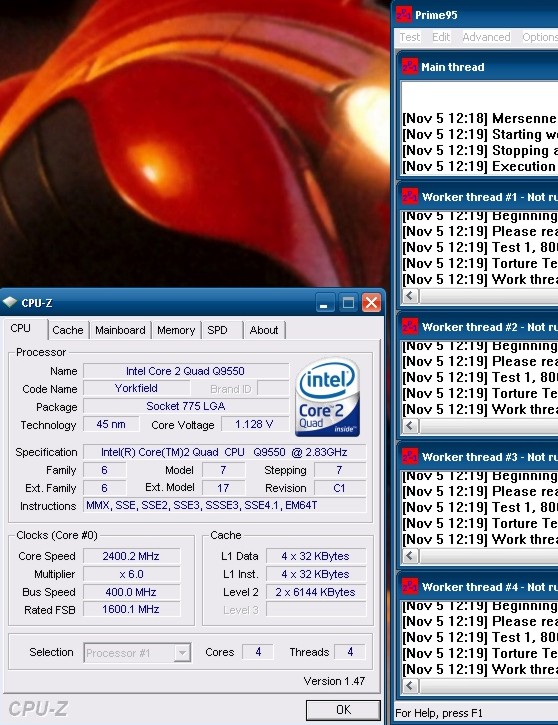Viewport: 558px width, 725px height.
Task: Click the Intel Core 2 Quad logo
Action: pos(327,397)
